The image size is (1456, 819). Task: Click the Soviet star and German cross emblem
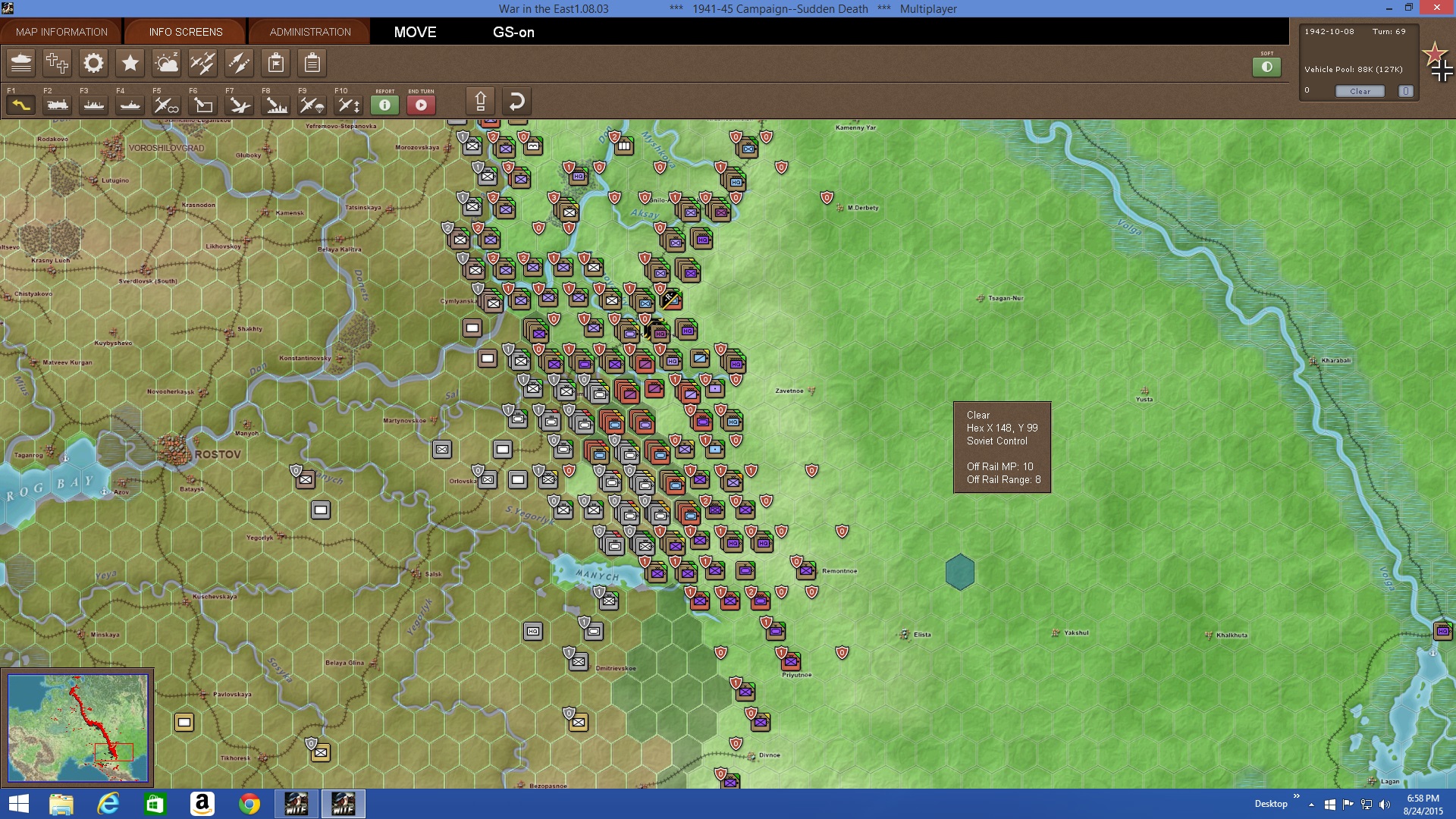(x=1438, y=62)
